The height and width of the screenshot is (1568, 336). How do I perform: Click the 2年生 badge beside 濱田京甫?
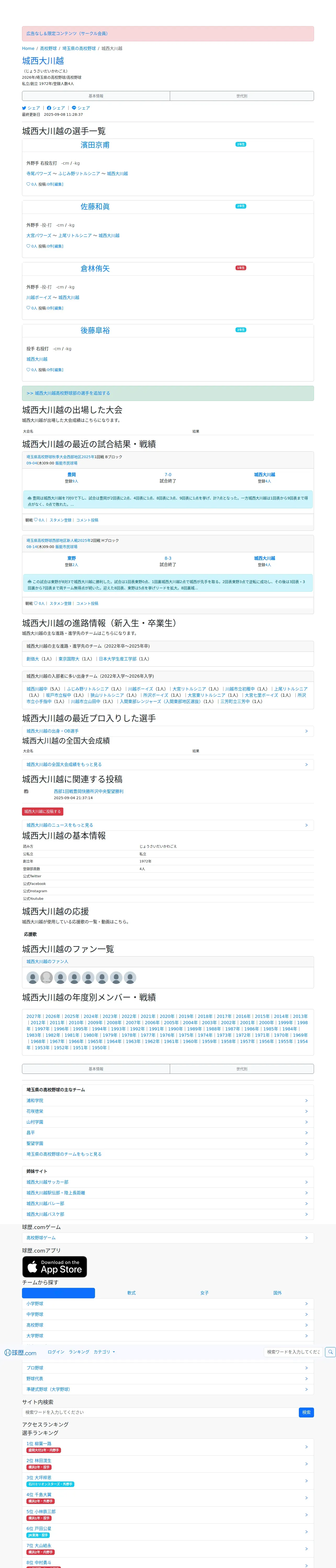point(241,144)
